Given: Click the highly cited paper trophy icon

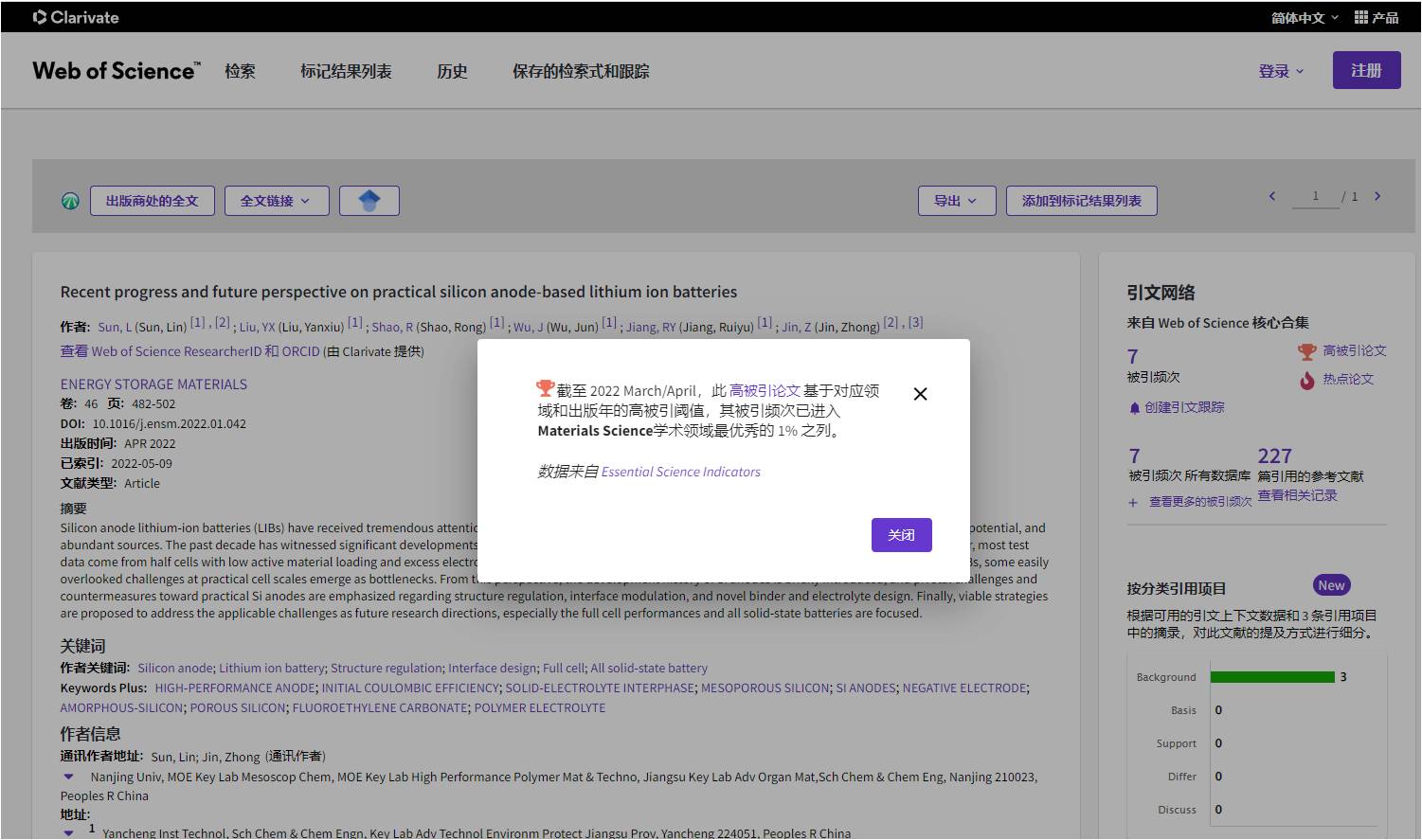Looking at the screenshot, I should point(1306,351).
